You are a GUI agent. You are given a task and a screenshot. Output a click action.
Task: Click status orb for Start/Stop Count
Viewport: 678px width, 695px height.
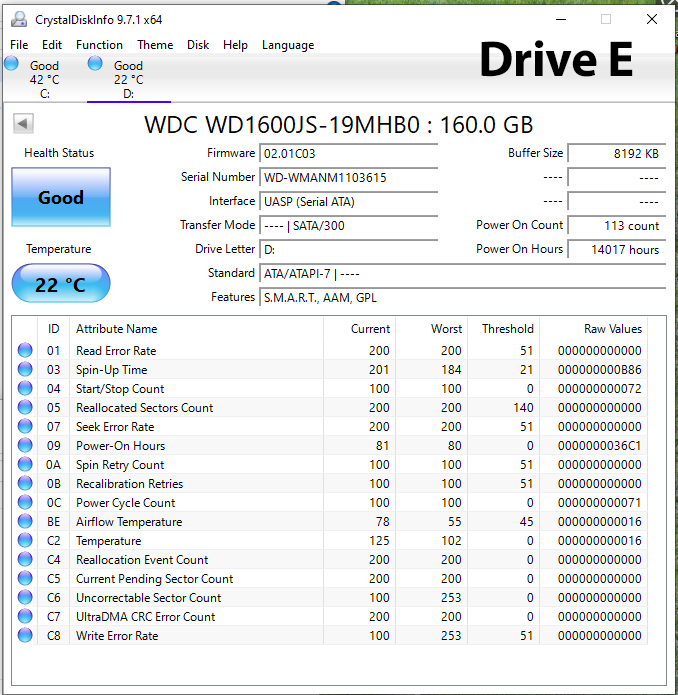pyautogui.click(x=25, y=388)
